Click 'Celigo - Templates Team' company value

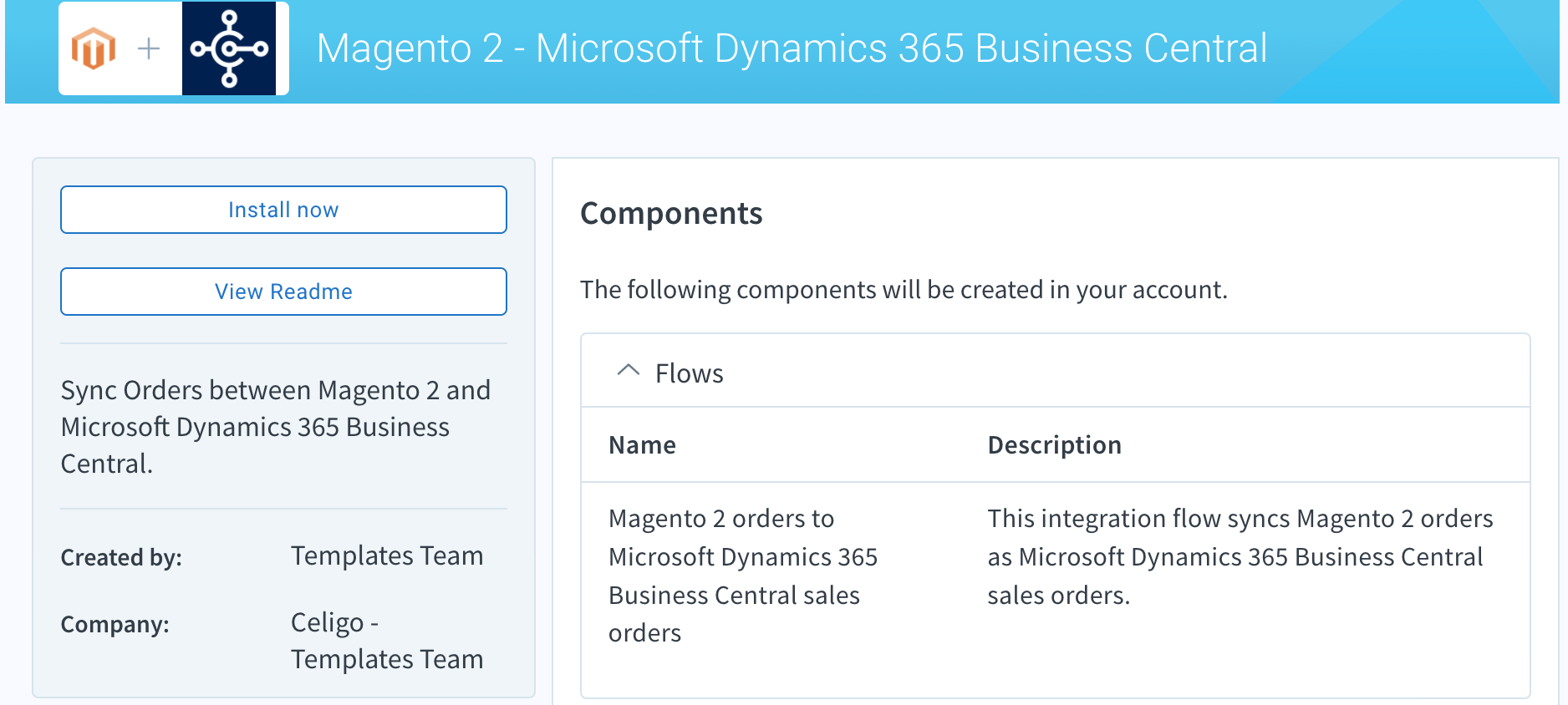[387, 641]
